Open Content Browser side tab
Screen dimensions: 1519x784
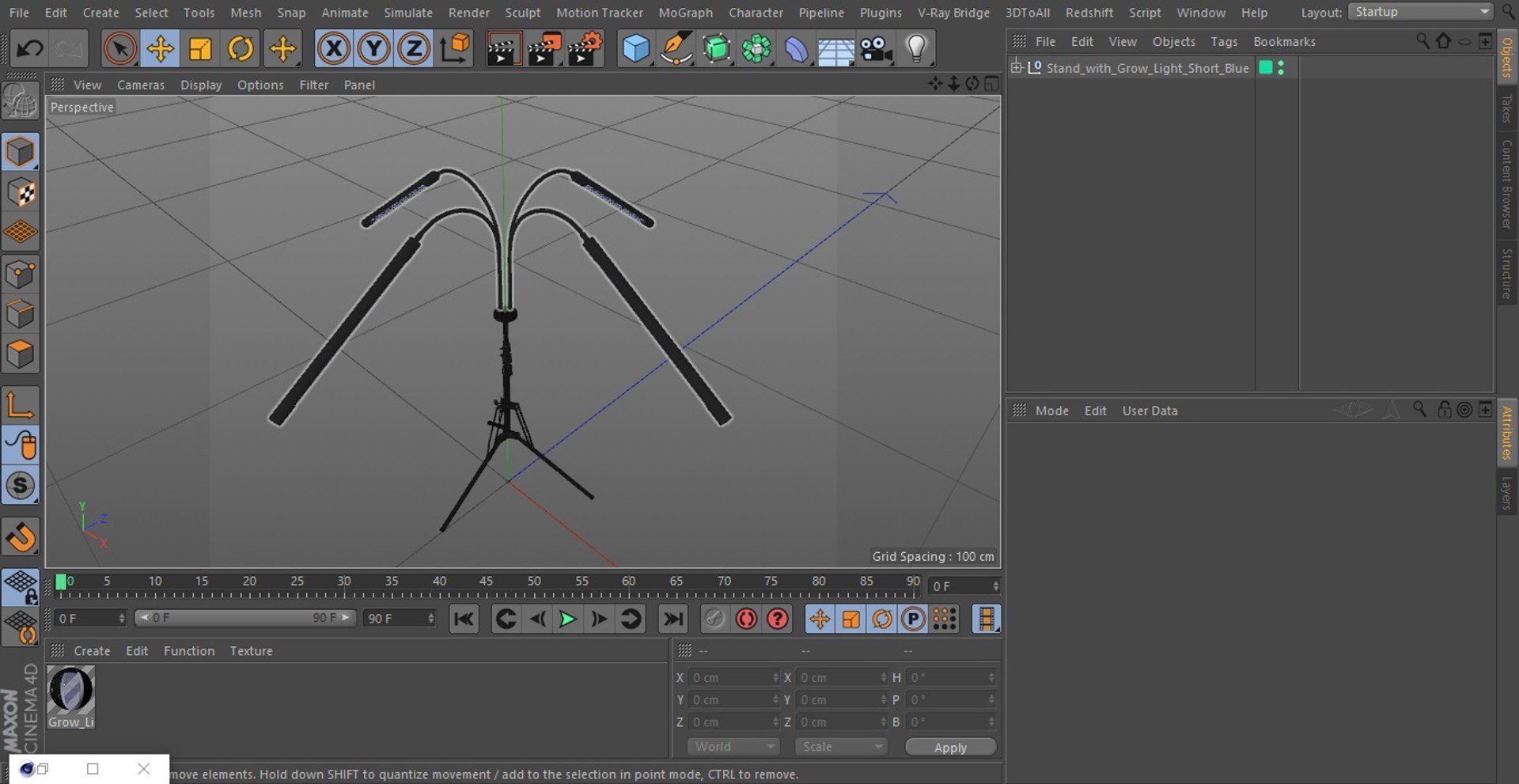(x=1507, y=184)
